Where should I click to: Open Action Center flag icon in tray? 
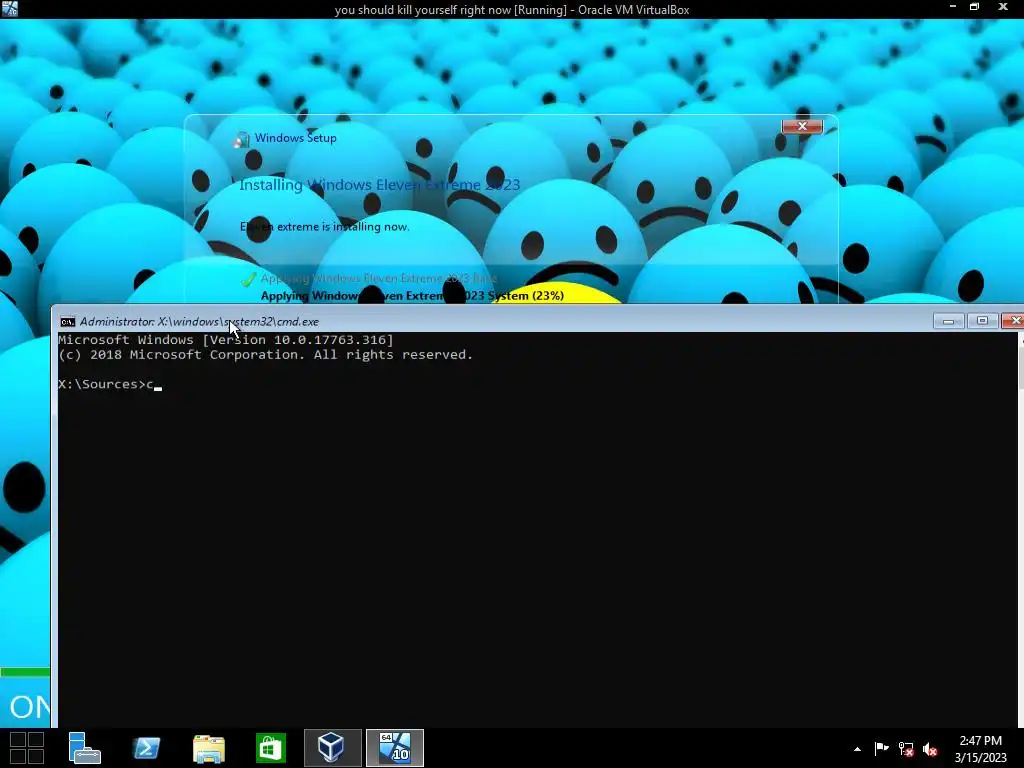(881, 748)
